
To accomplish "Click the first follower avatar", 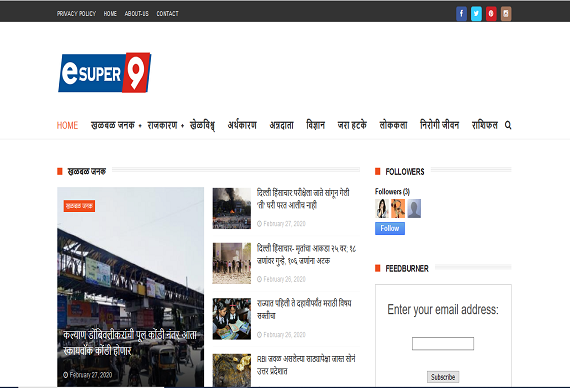I will tap(382, 208).
